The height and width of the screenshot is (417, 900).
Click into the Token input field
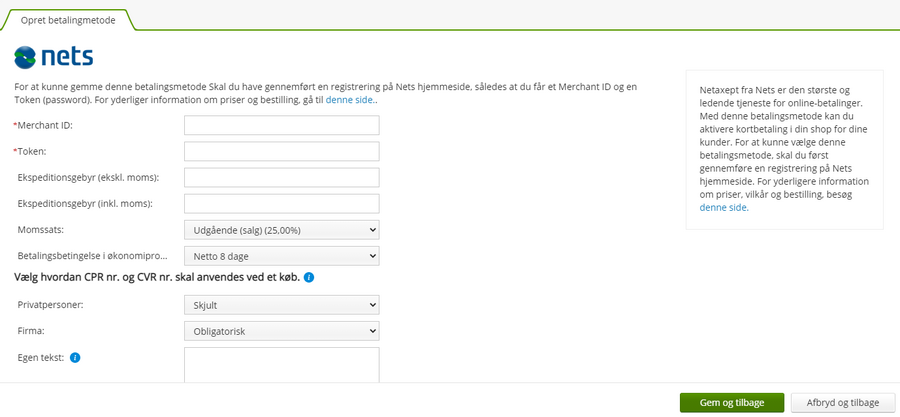coord(281,151)
